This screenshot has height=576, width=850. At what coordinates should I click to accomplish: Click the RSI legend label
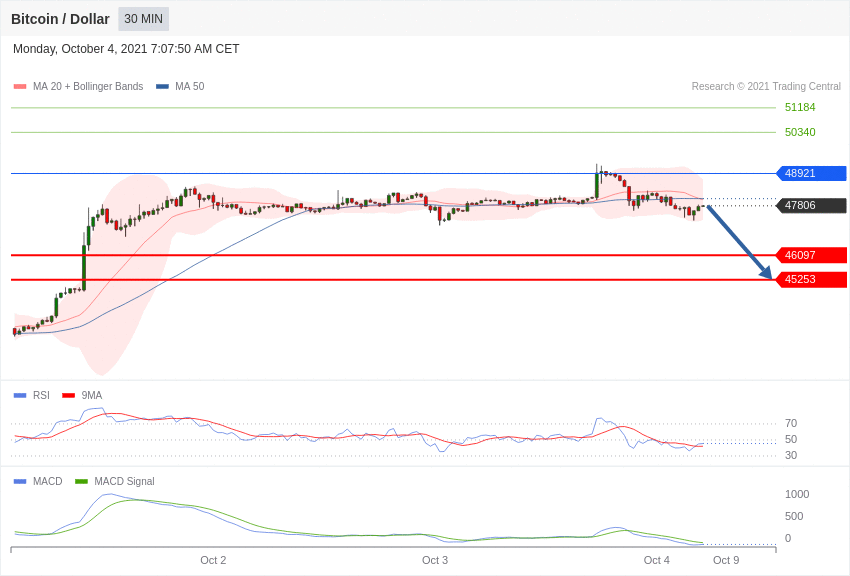41,396
